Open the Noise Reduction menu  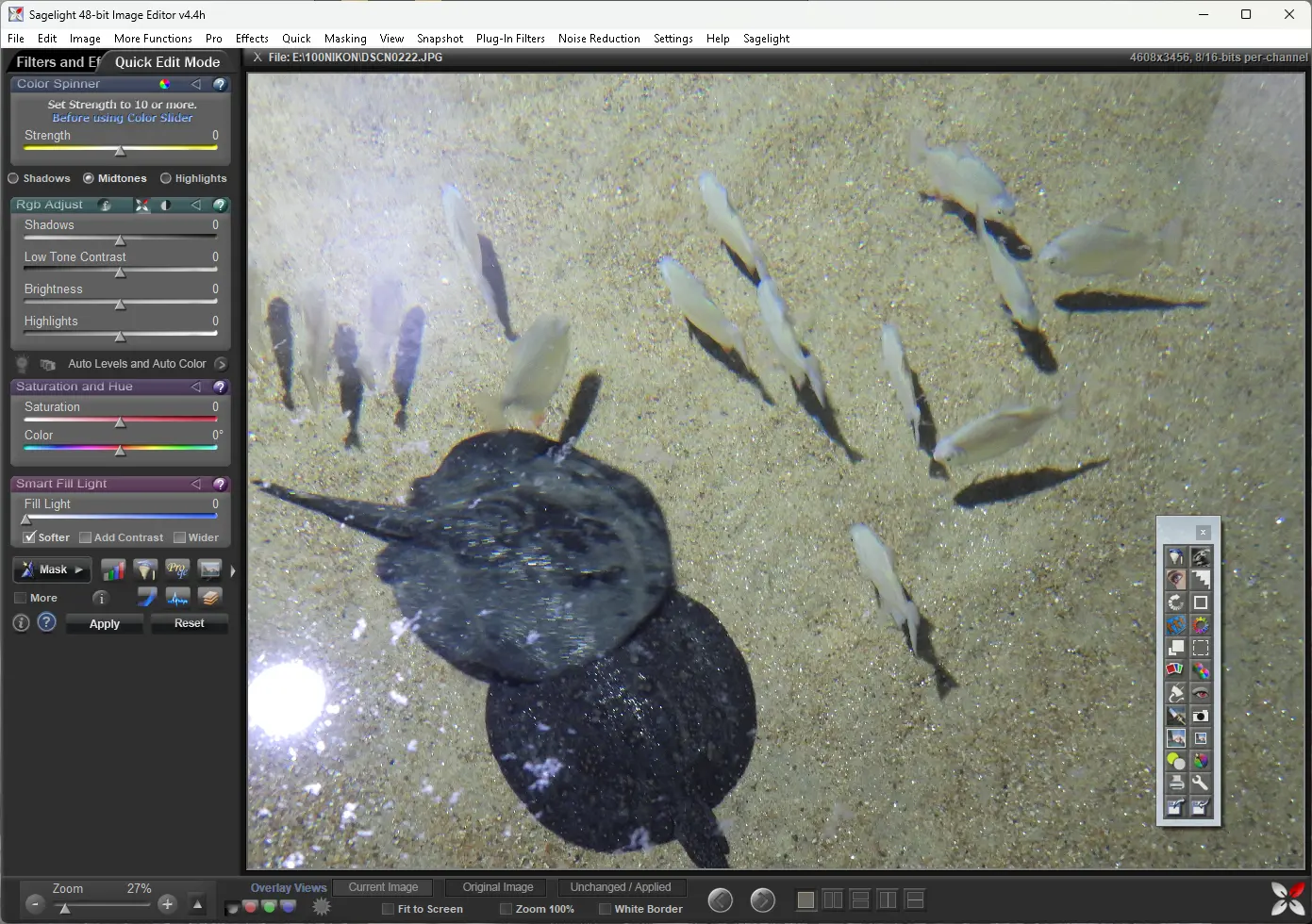click(598, 39)
